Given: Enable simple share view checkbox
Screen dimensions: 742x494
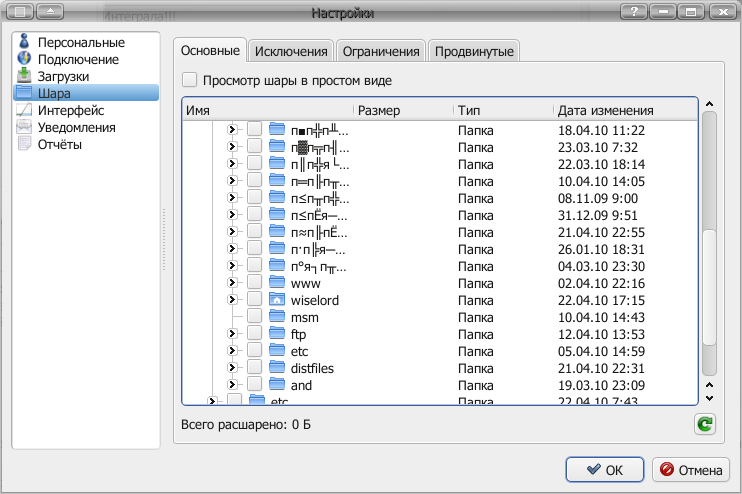Looking at the screenshot, I should (x=190, y=81).
